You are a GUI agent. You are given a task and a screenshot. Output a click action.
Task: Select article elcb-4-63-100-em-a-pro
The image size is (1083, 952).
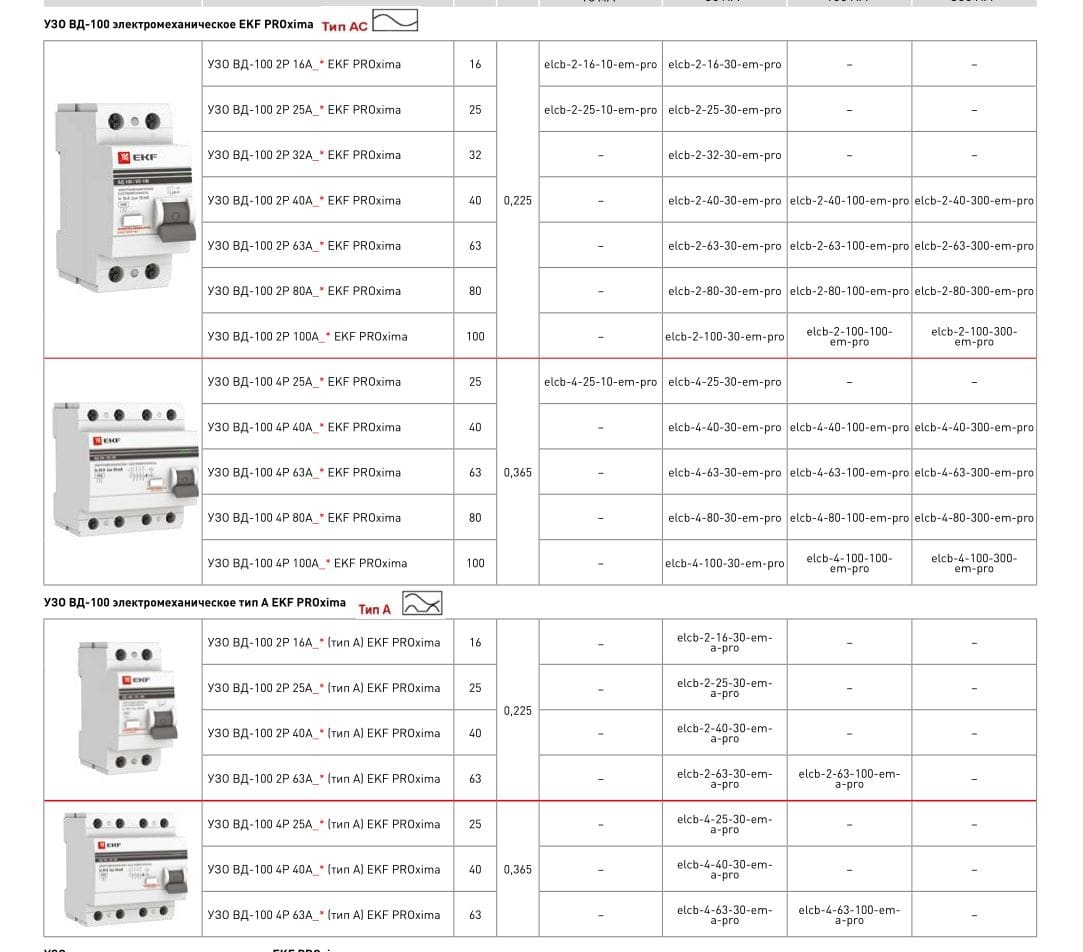(849, 915)
